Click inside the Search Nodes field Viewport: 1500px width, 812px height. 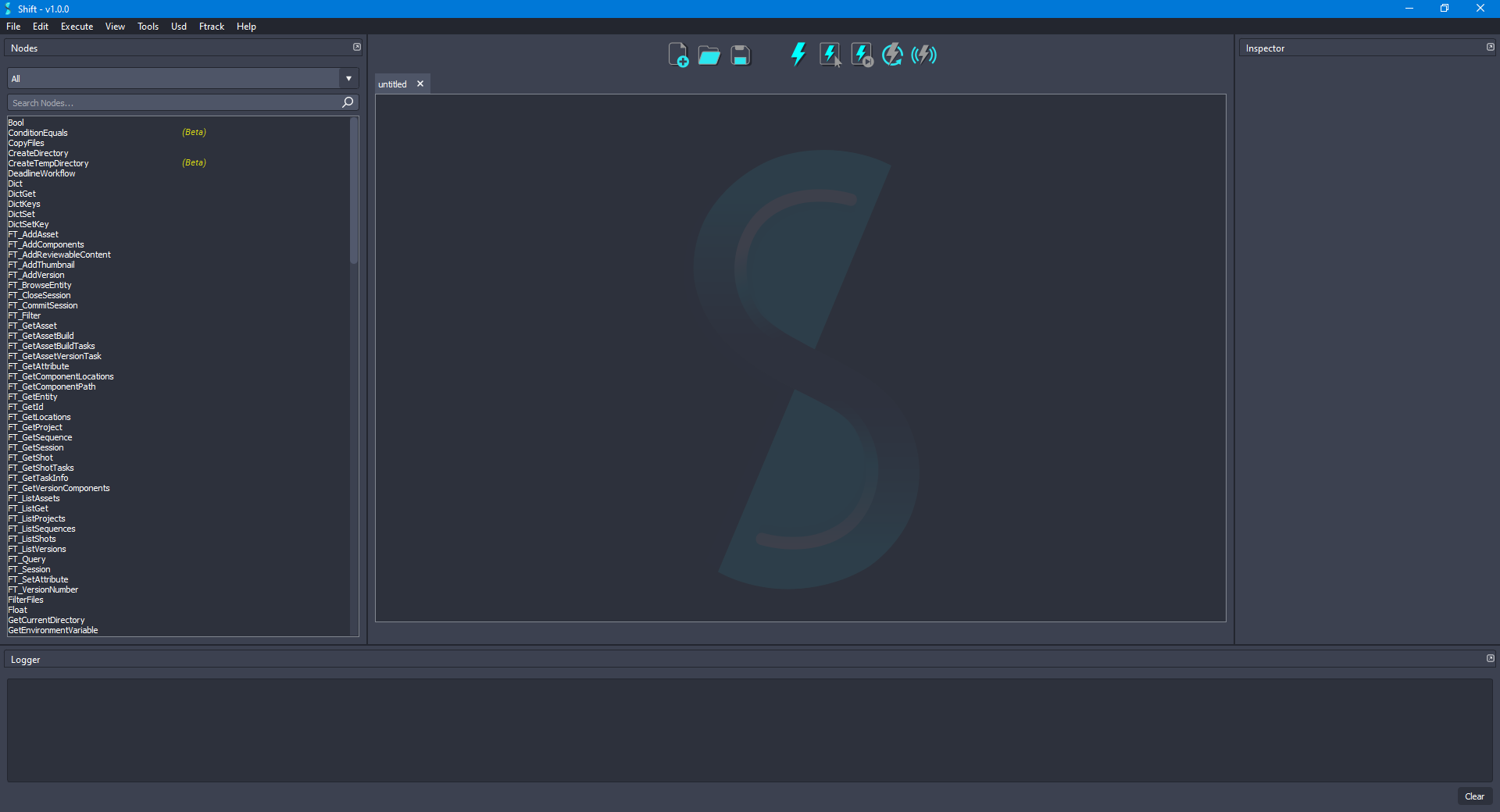(x=156, y=102)
